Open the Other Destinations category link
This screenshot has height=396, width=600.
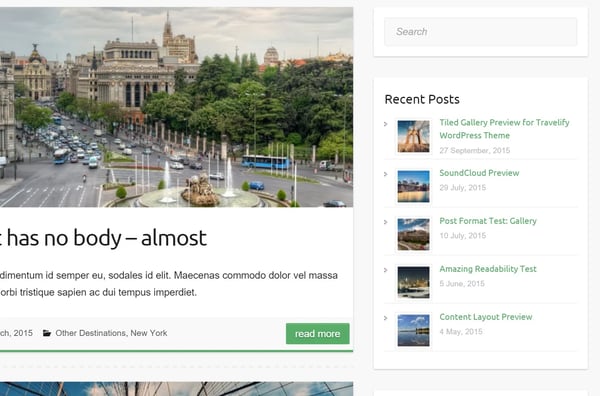[x=91, y=333]
